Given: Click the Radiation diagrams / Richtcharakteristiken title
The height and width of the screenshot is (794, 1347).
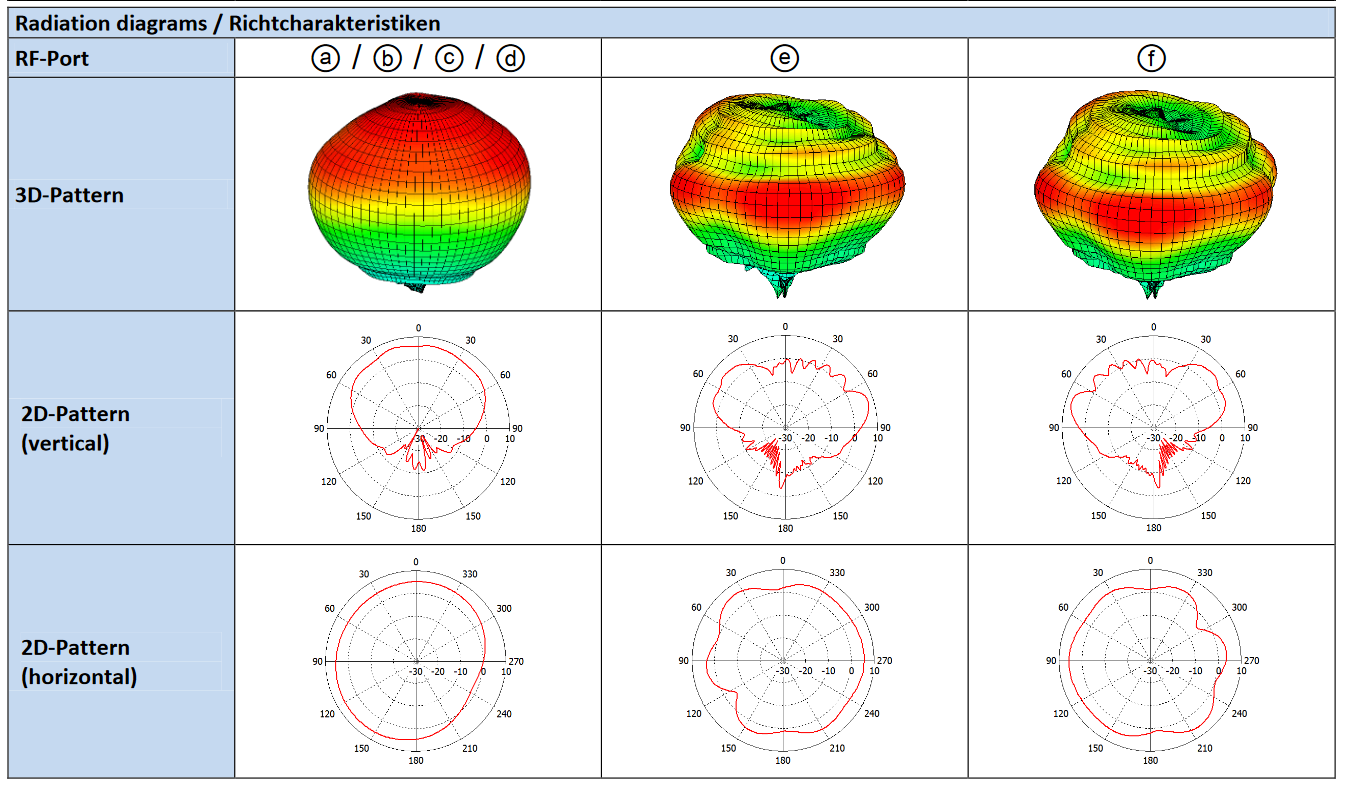Looking at the screenshot, I should pos(227,23).
